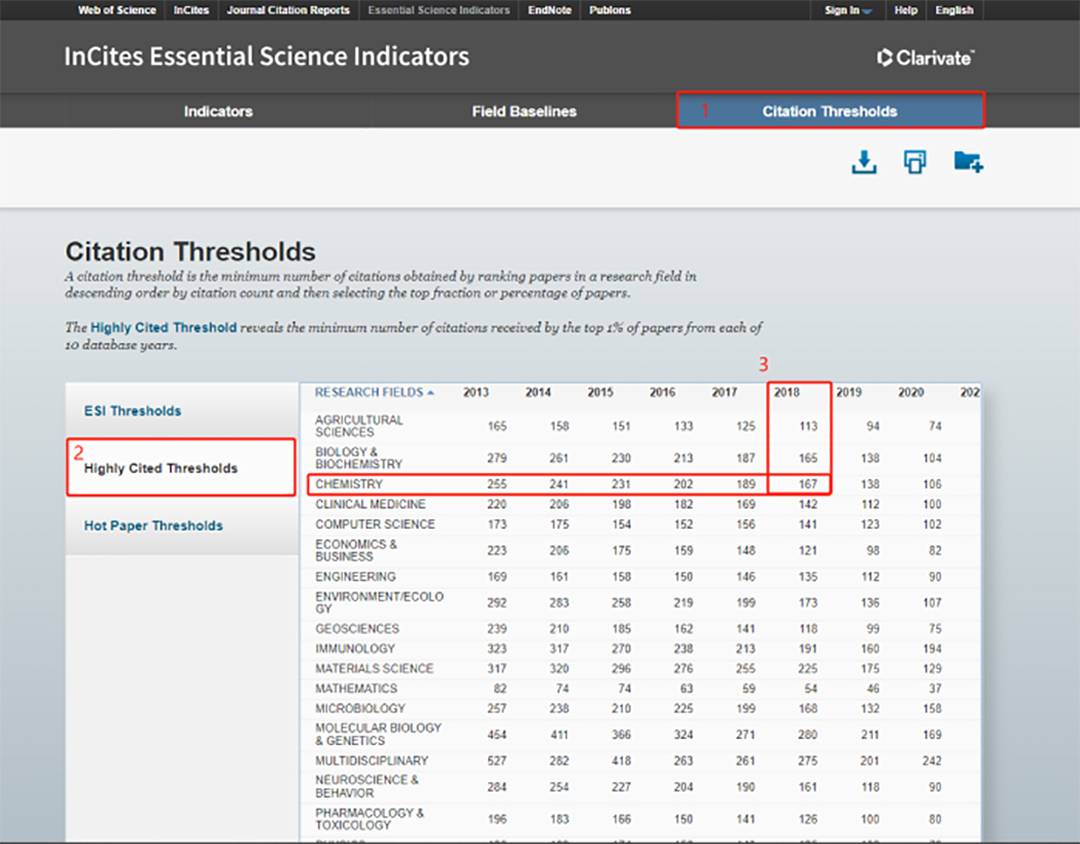This screenshot has height=844, width=1080.
Task: Click Molecular Biology 2013 value 454
Action: 497,735
